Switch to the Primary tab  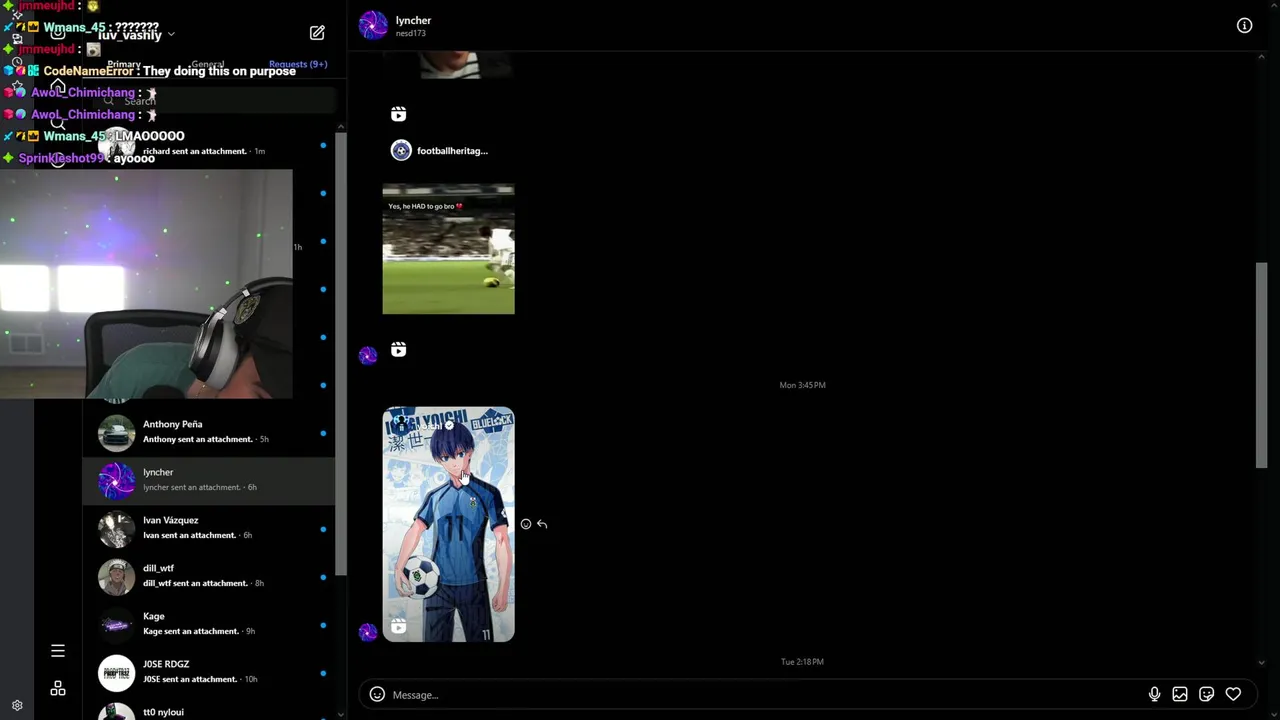[124, 64]
